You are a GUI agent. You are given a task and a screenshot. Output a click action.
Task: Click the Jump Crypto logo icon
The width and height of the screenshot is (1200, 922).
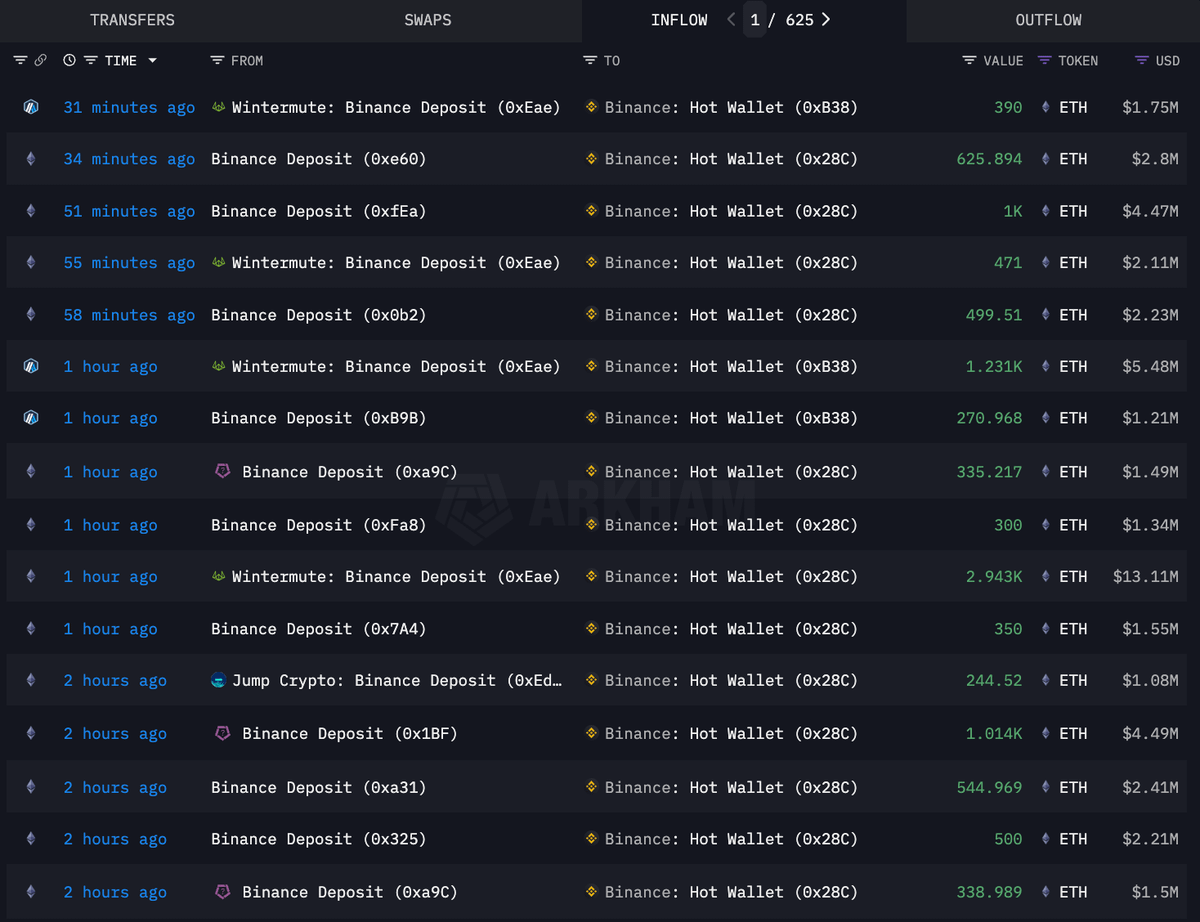coord(219,681)
